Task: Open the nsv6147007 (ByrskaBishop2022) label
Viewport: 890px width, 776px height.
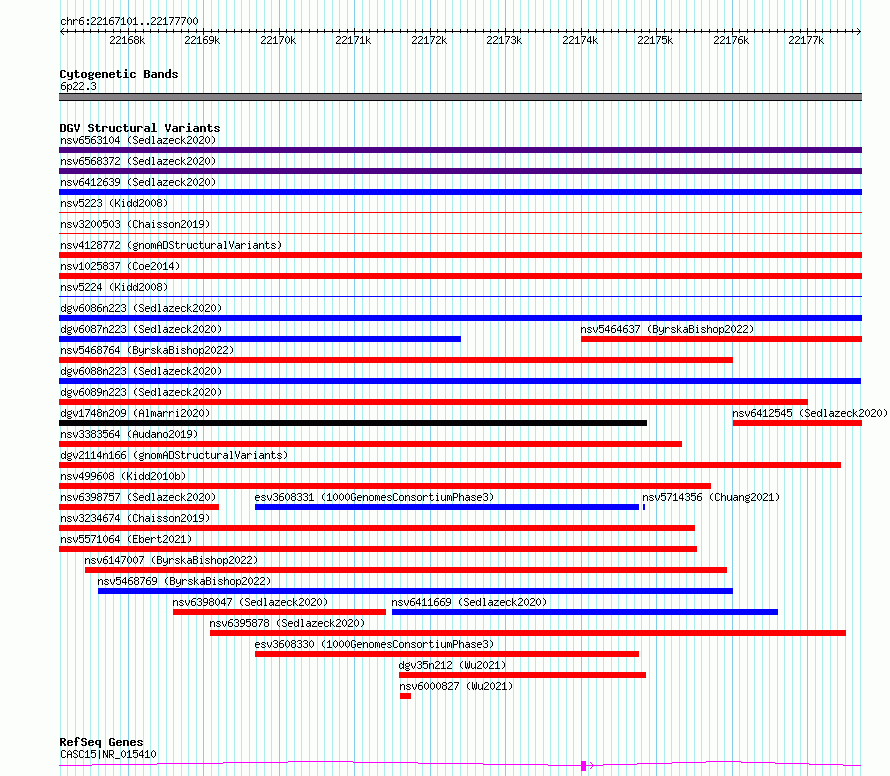Action: point(171,560)
